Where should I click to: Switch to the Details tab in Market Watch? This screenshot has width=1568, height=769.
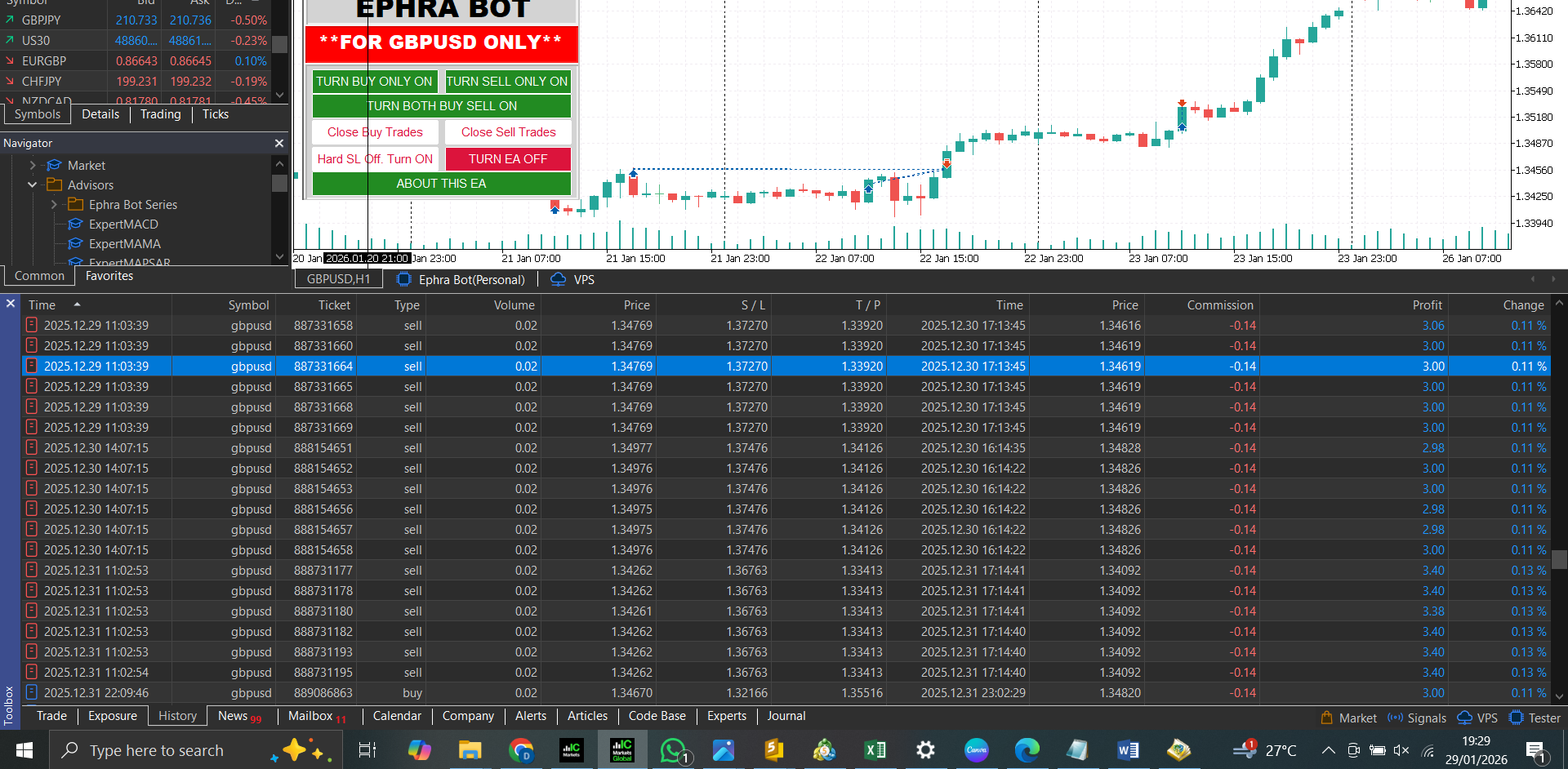tap(100, 114)
